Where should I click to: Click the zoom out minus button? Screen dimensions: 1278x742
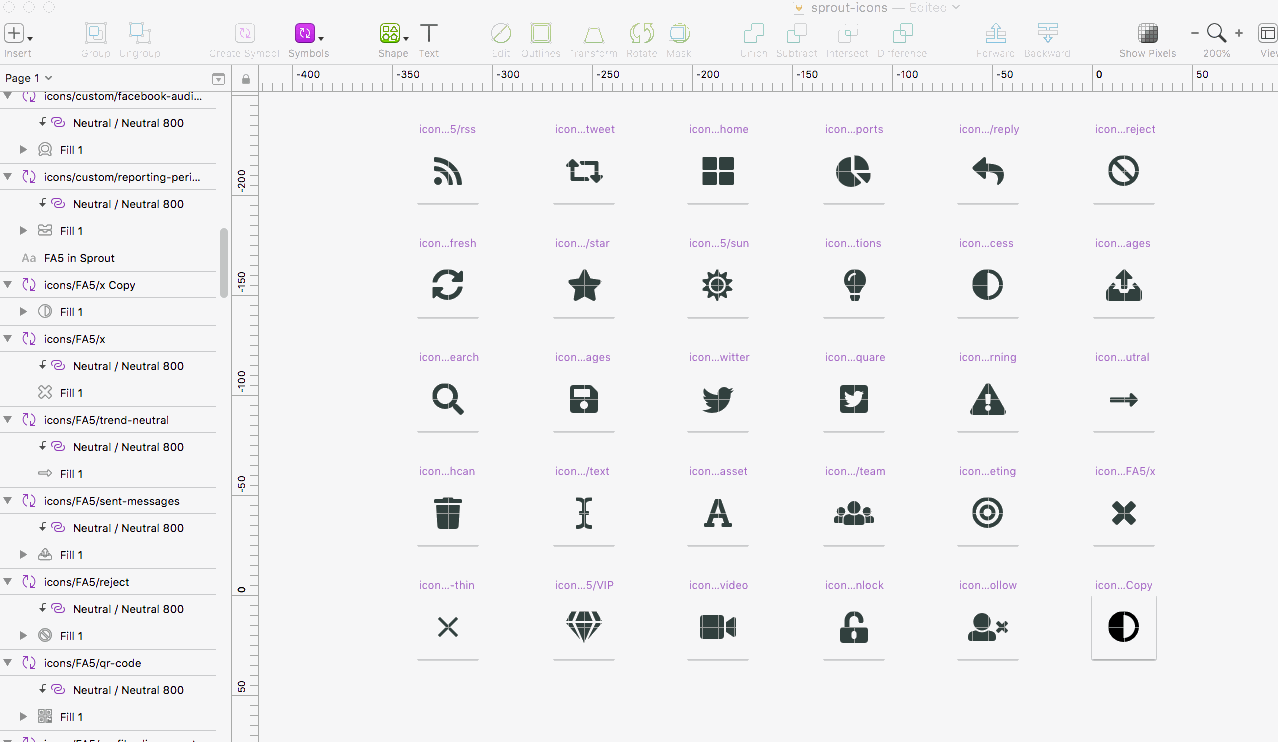(1195, 34)
